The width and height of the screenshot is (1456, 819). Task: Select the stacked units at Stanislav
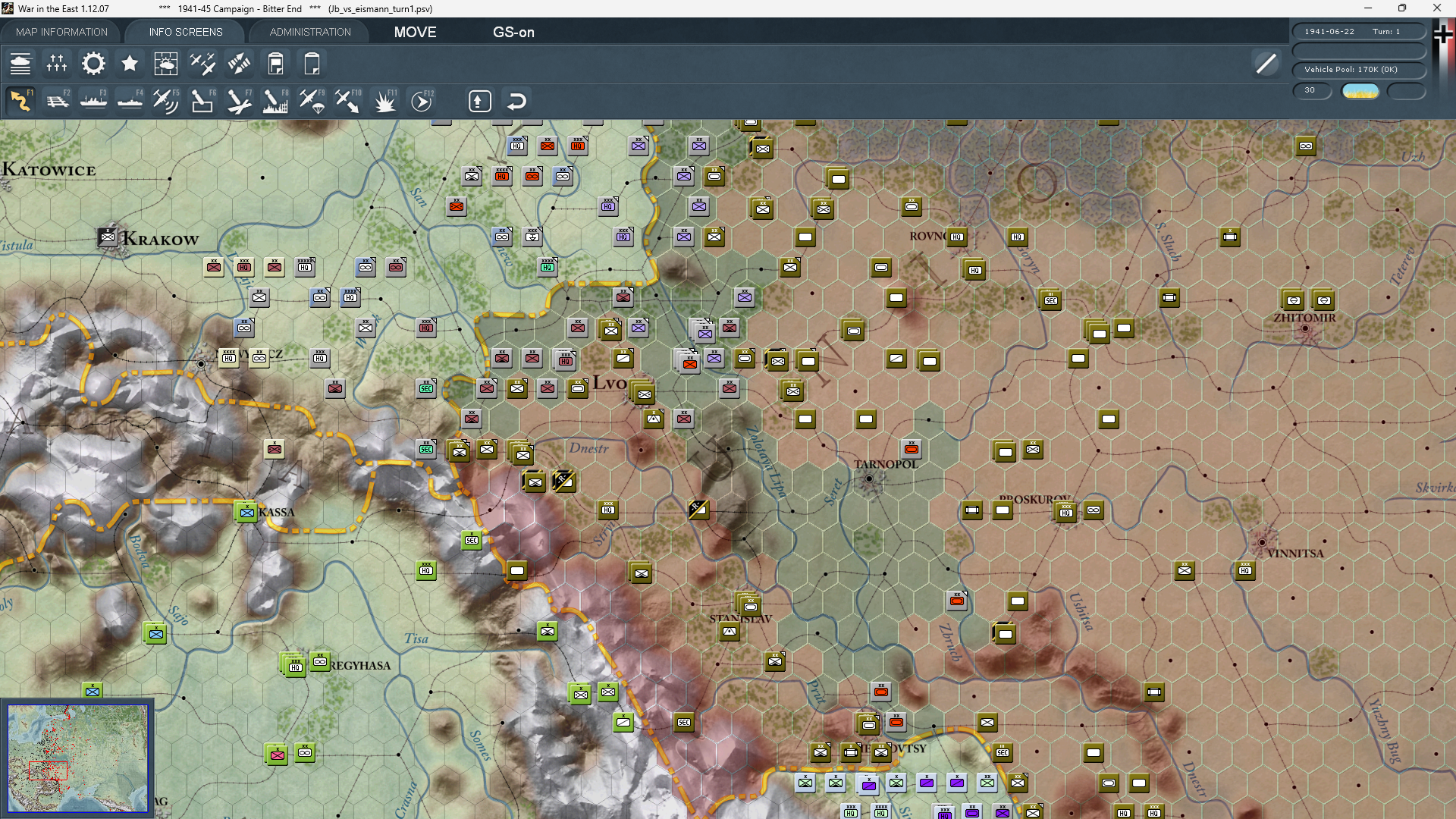(749, 604)
